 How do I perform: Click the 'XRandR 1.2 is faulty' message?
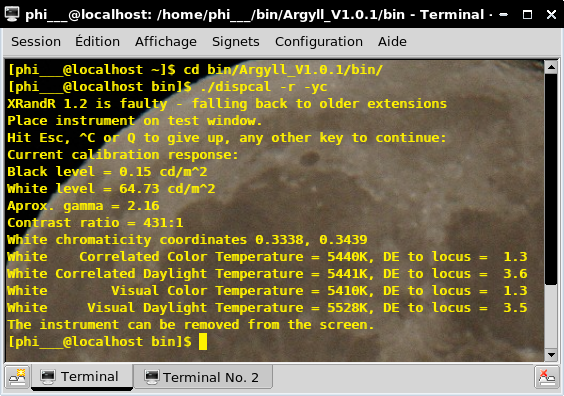click(x=227, y=104)
